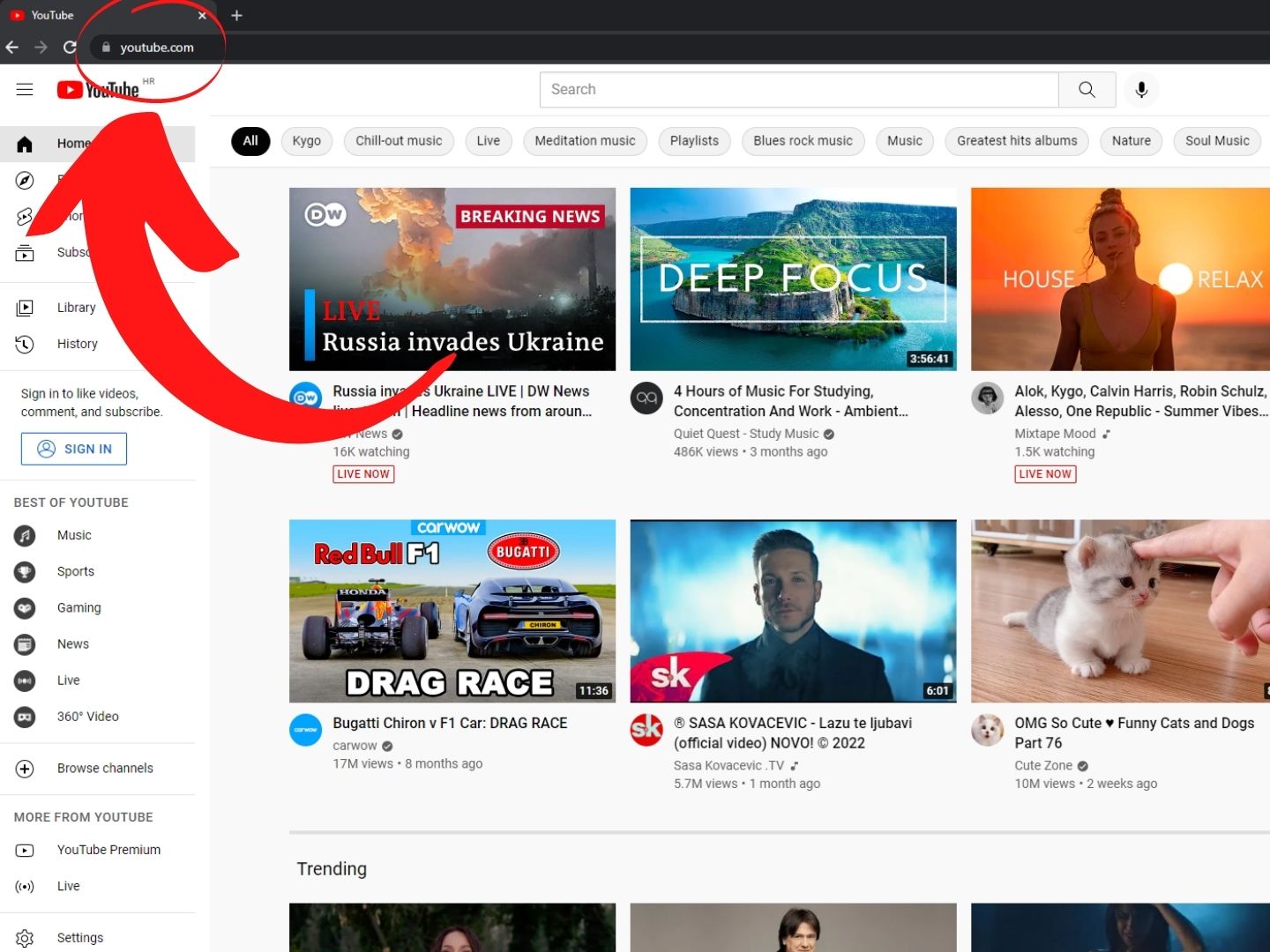Select the All filter chip
1270x952 pixels.
point(250,141)
